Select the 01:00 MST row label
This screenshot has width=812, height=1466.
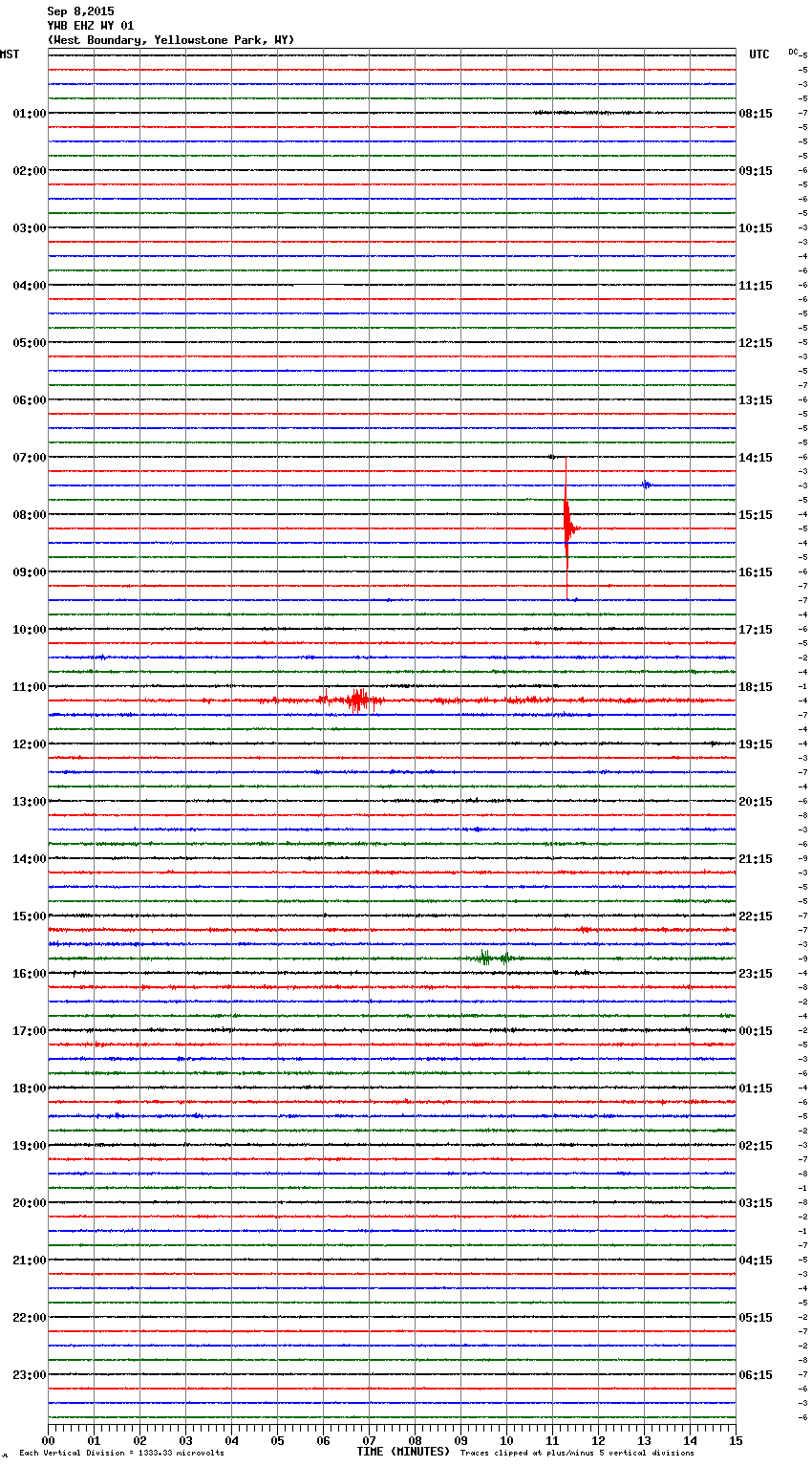click(30, 114)
